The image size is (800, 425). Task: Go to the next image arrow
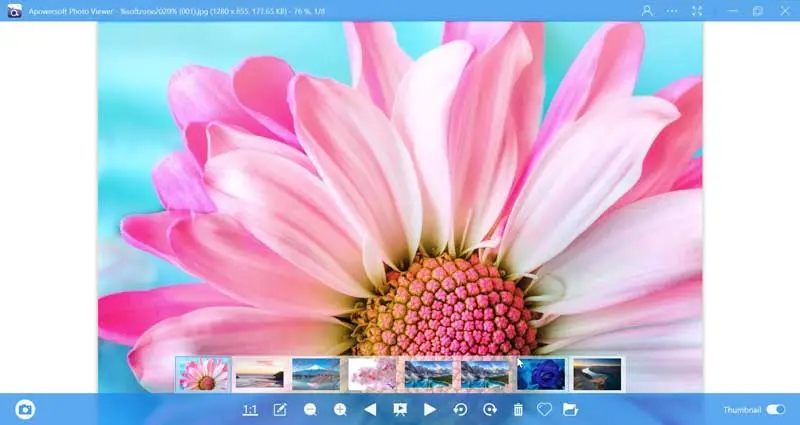430,410
